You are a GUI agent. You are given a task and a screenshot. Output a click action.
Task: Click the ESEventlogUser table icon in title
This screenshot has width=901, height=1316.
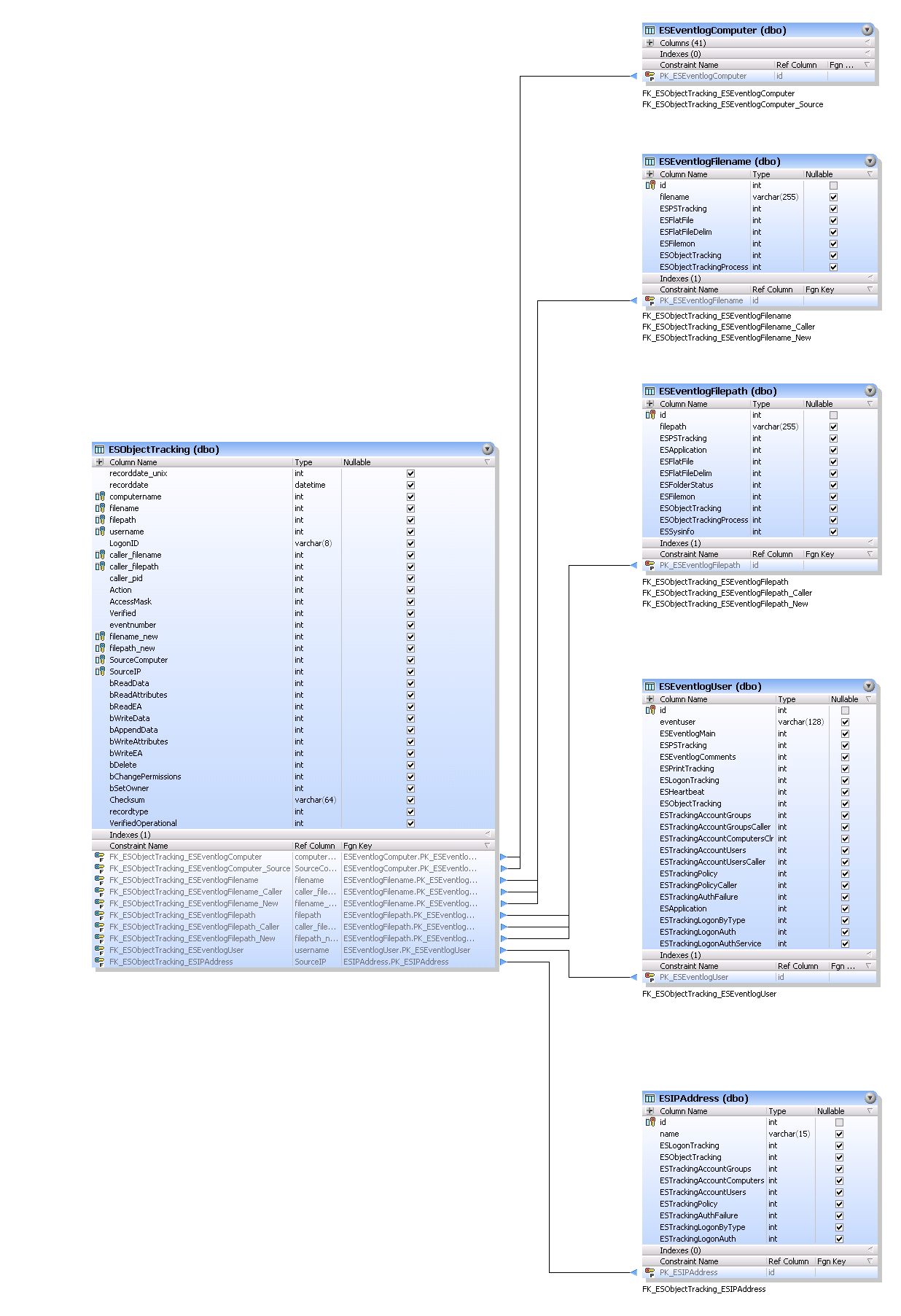click(x=650, y=687)
